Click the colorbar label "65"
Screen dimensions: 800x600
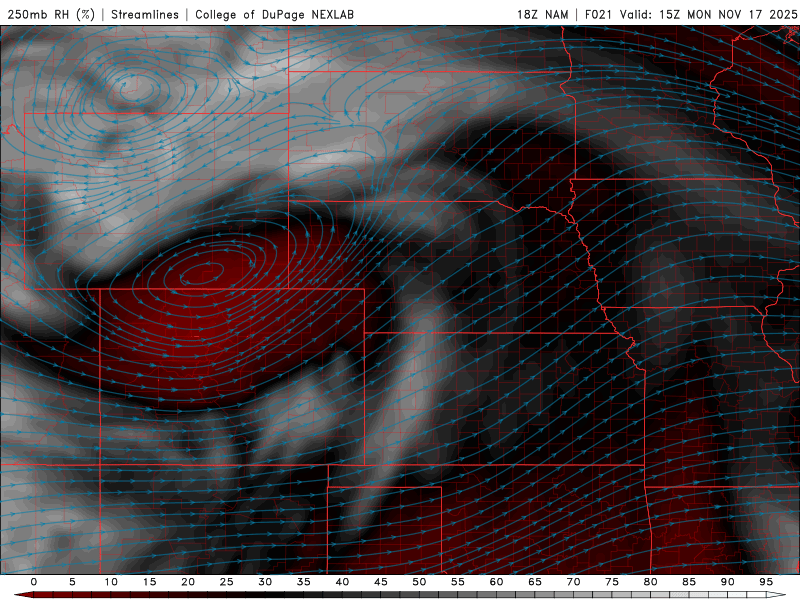(x=534, y=582)
